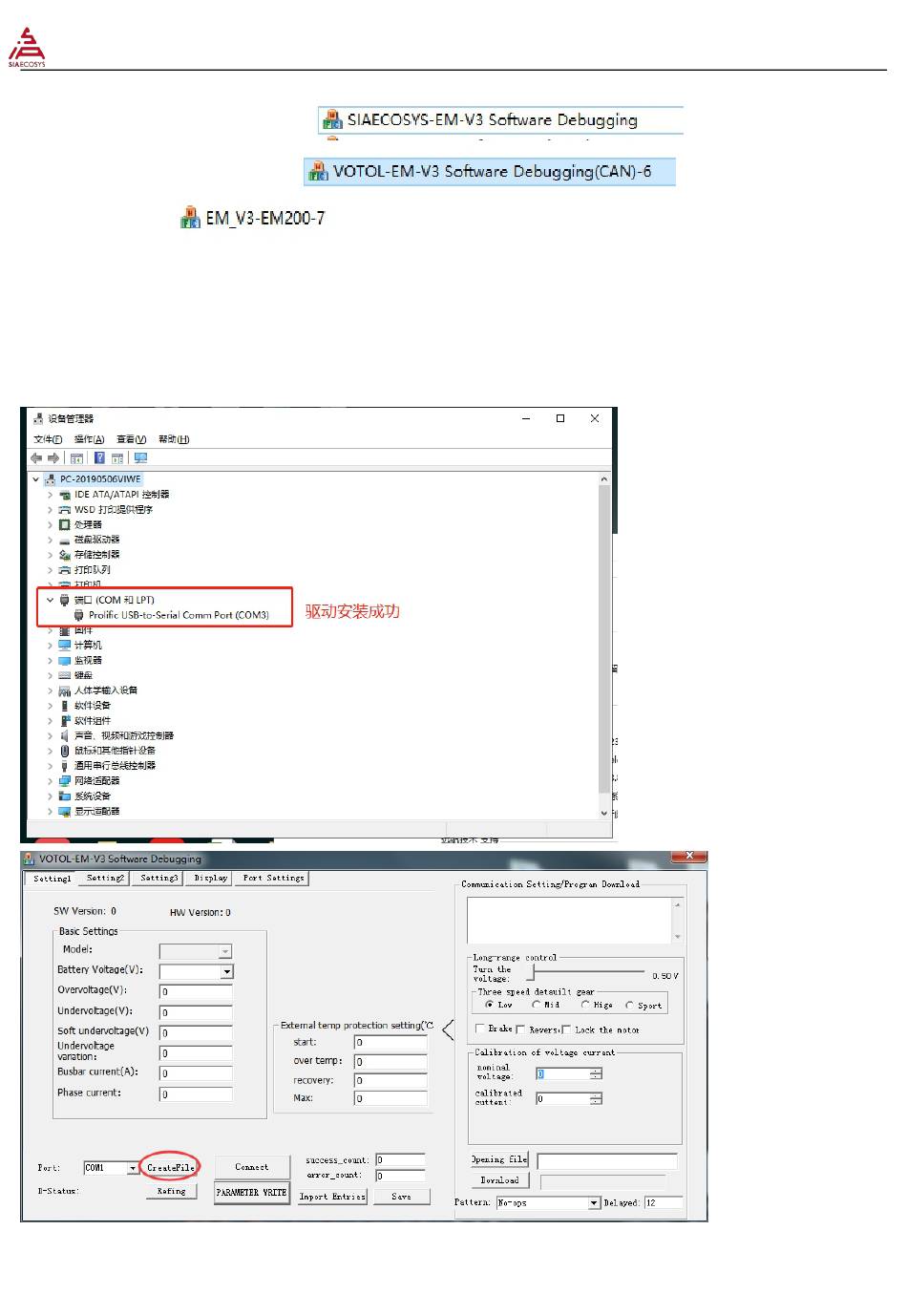The height and width of the screenshot is (1316, 907).
Task: Expand the 系统设备 tree node
Action: pyautogui.click(x=51, y=796)
